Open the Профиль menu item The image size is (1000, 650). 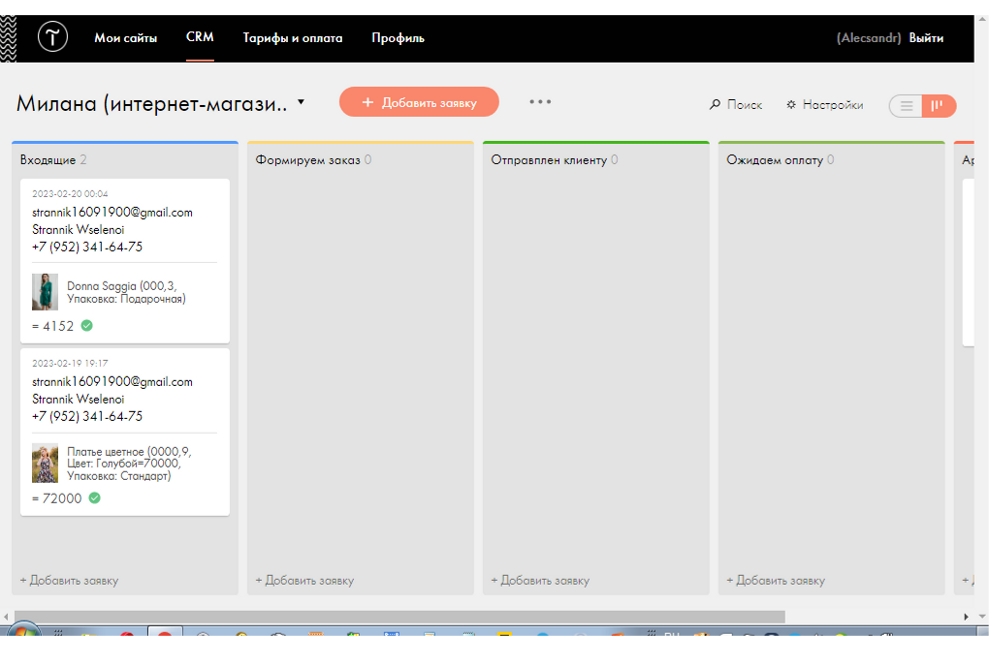coord(398,38)
